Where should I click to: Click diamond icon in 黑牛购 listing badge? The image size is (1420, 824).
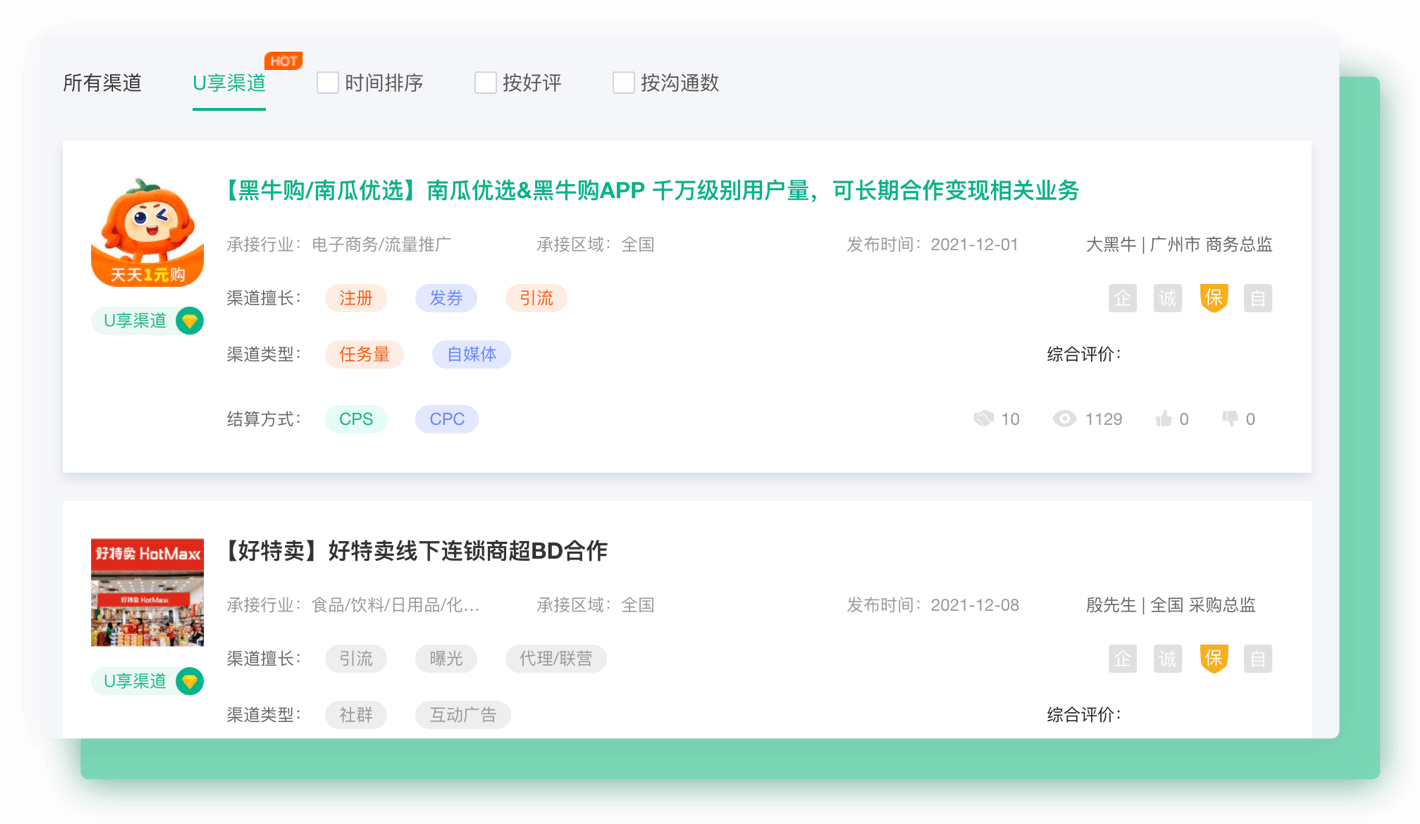(190, 321)
